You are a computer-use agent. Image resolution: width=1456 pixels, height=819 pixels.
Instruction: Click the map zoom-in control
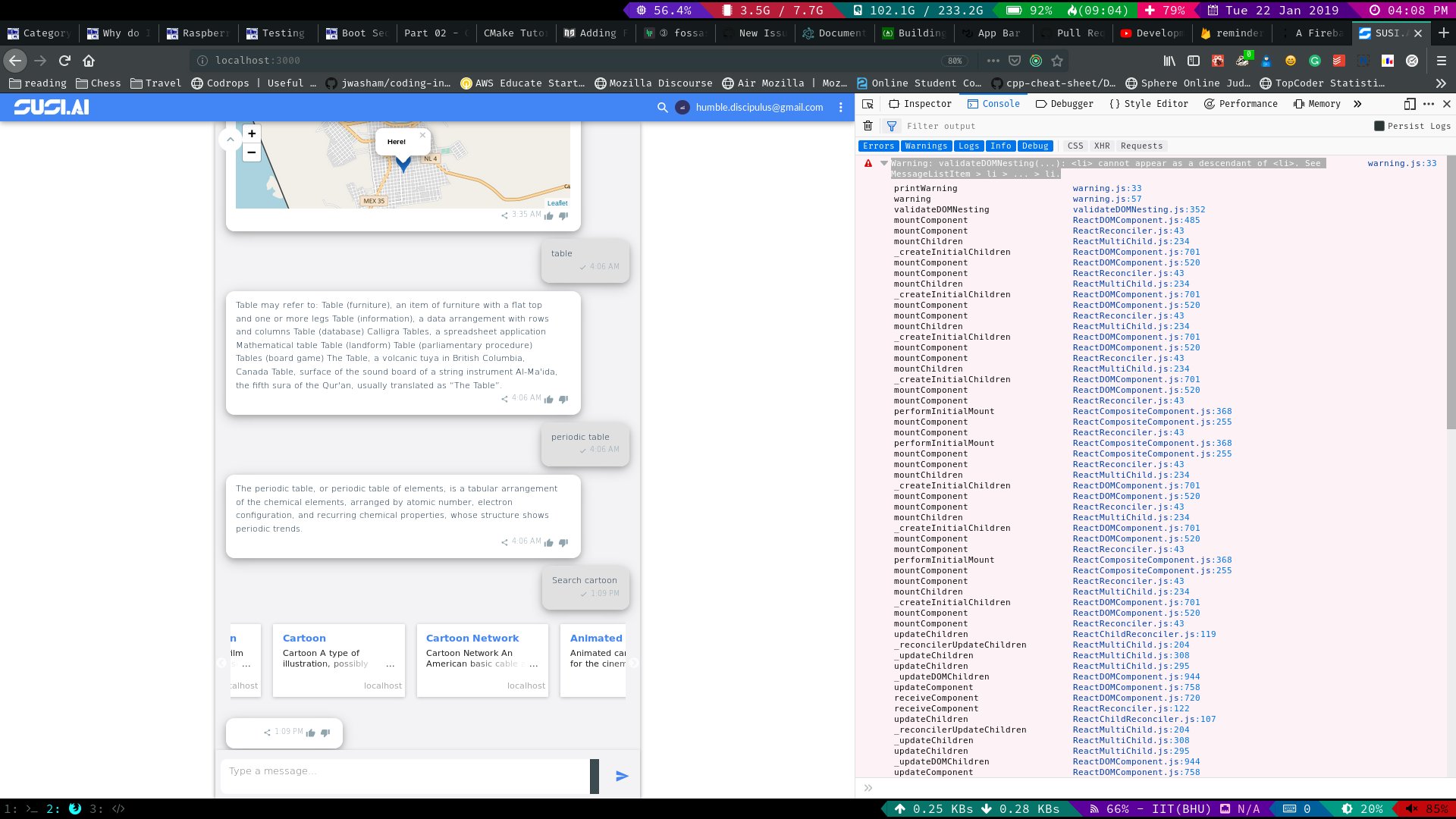coord(252,133)
